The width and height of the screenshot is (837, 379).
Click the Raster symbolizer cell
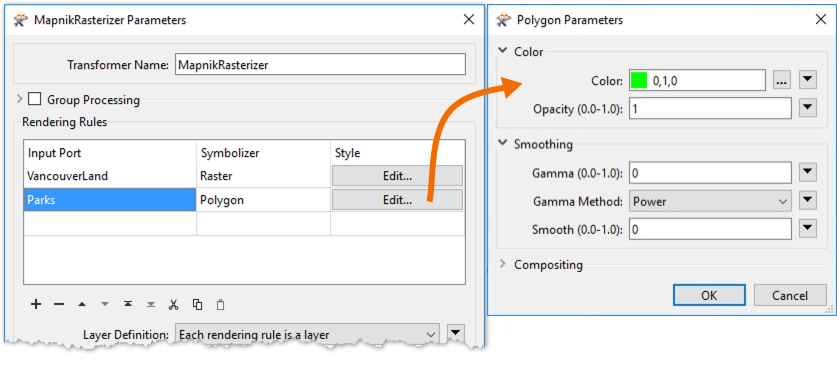[263, 176]
